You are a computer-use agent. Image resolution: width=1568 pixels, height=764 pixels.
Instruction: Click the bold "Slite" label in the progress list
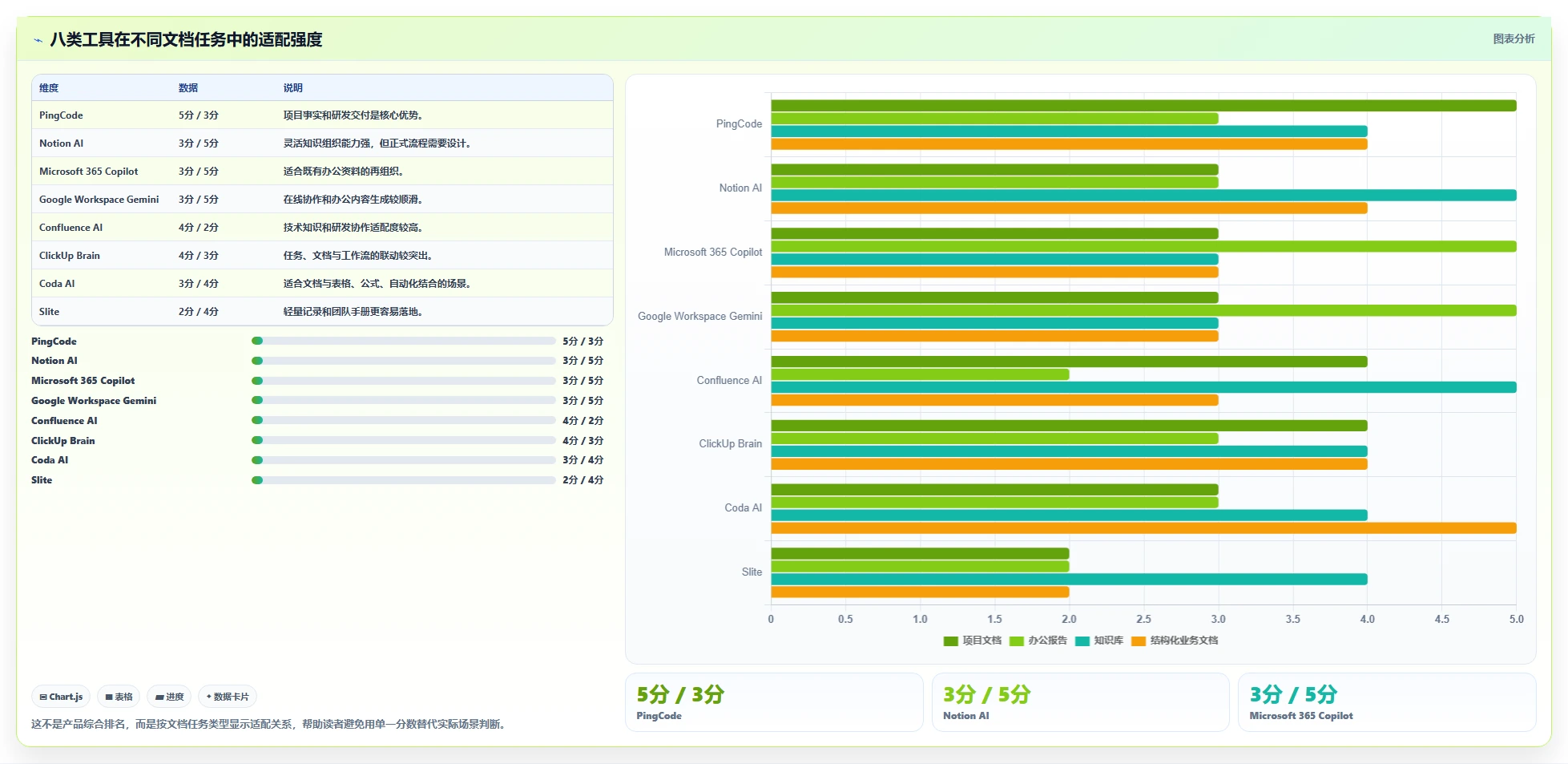click(x=42, y=480)
